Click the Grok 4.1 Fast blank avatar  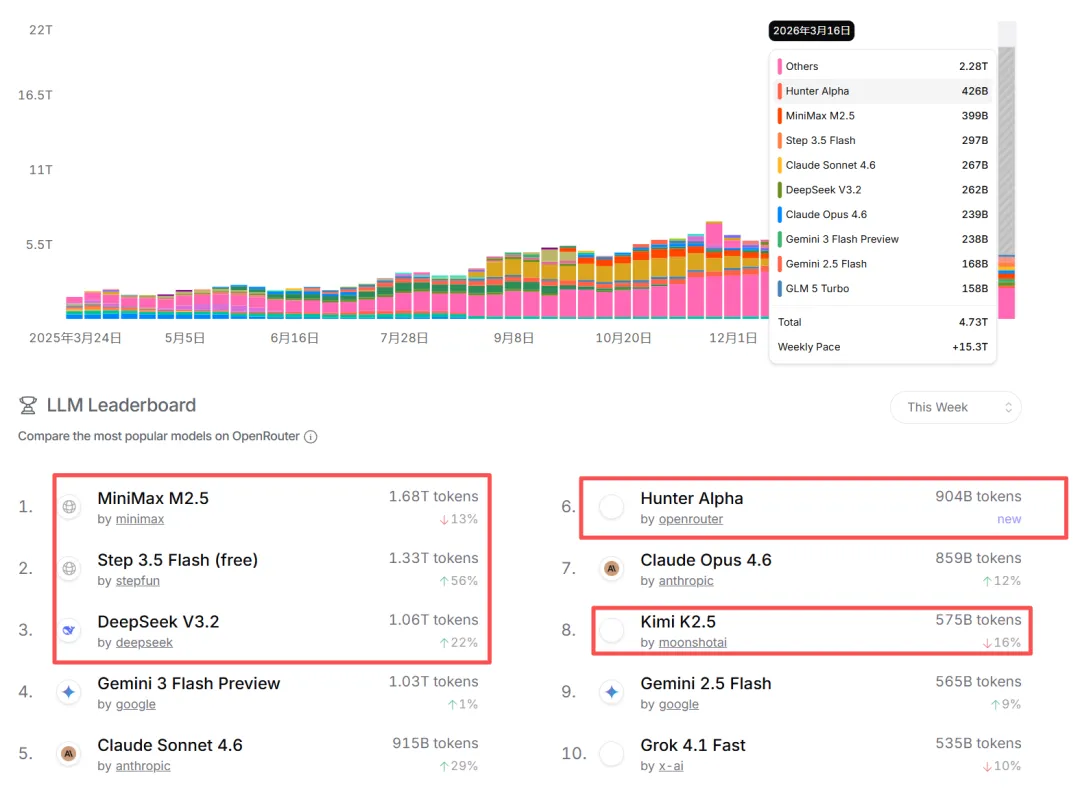click(x=612, y=753)
